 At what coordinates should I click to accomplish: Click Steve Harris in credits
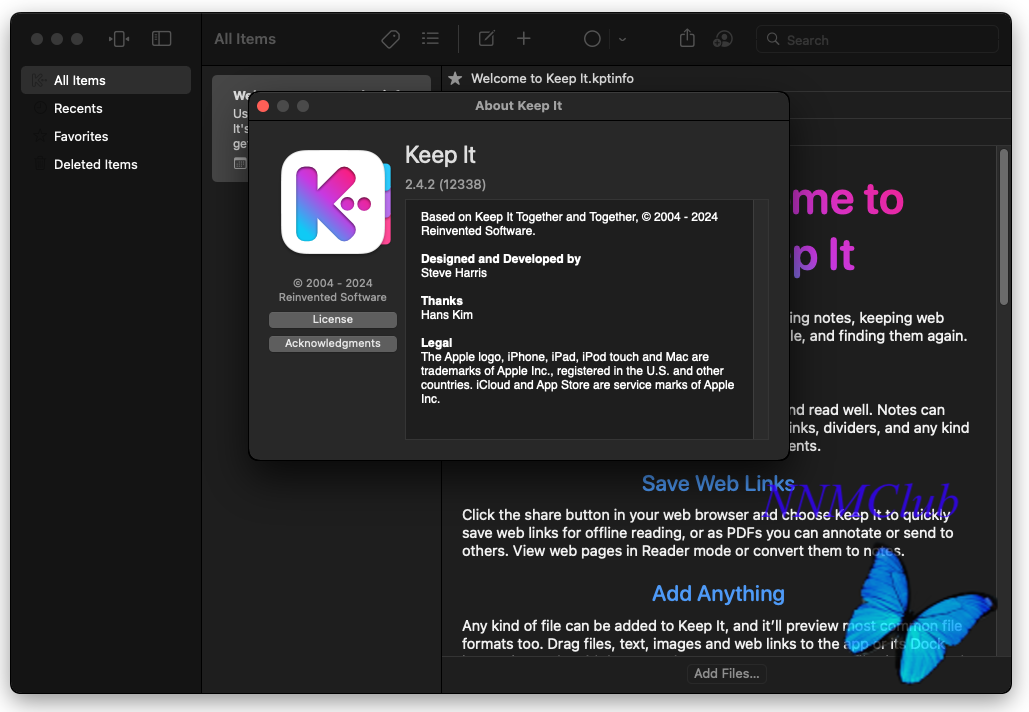[454, 273]
